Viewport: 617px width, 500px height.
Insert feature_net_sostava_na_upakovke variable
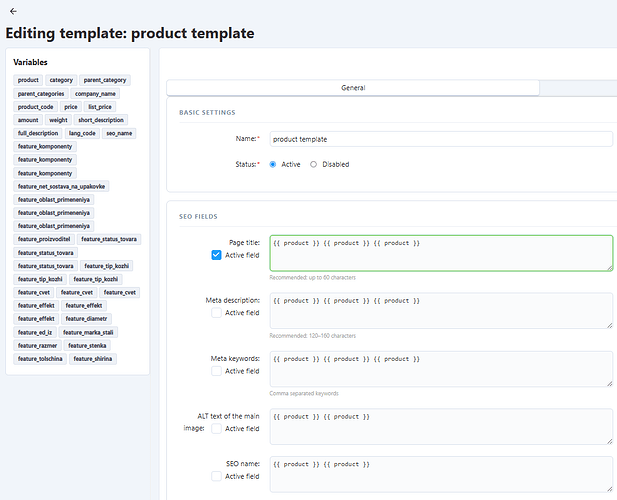(x=61, y=186)
